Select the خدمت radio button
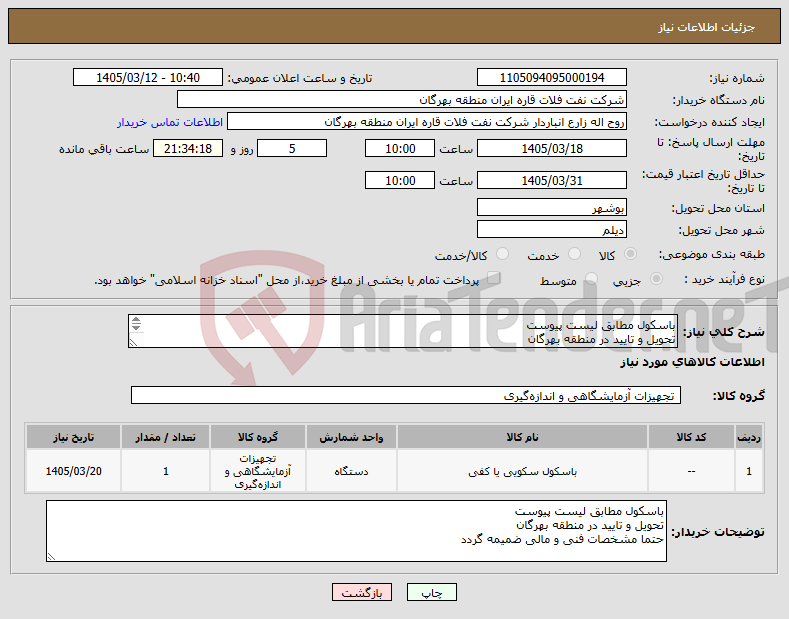The width and height of the screenshot is (789, 619). [574, 254]
